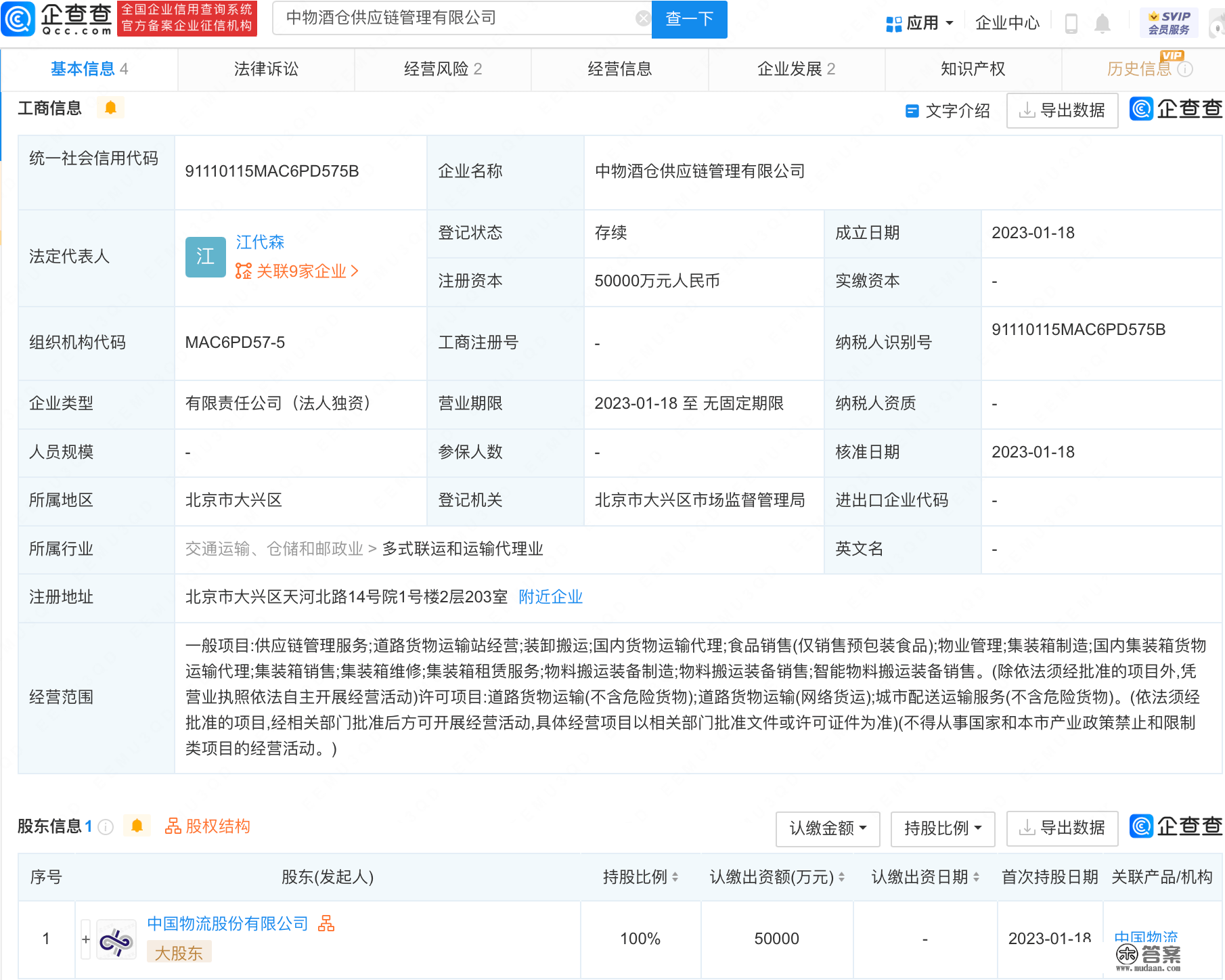Click the 100% shareholding value
Screen dimensions: 1225x980
(x=640, y=939)
